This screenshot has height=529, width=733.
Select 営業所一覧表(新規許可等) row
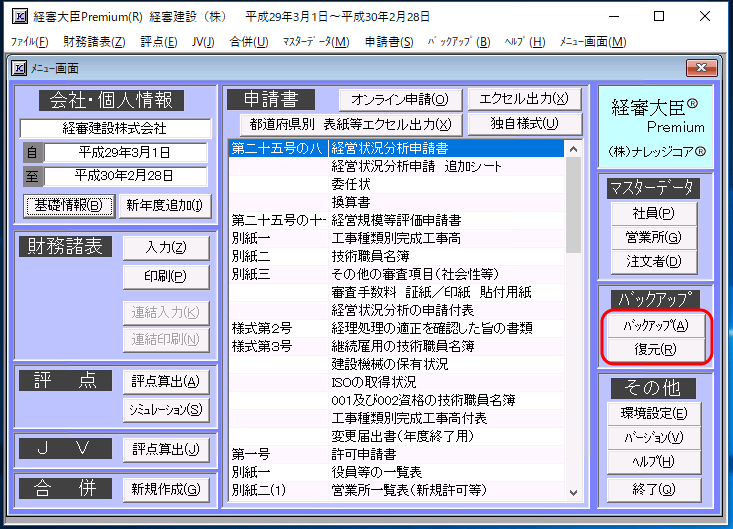click(x=396, y=490)
